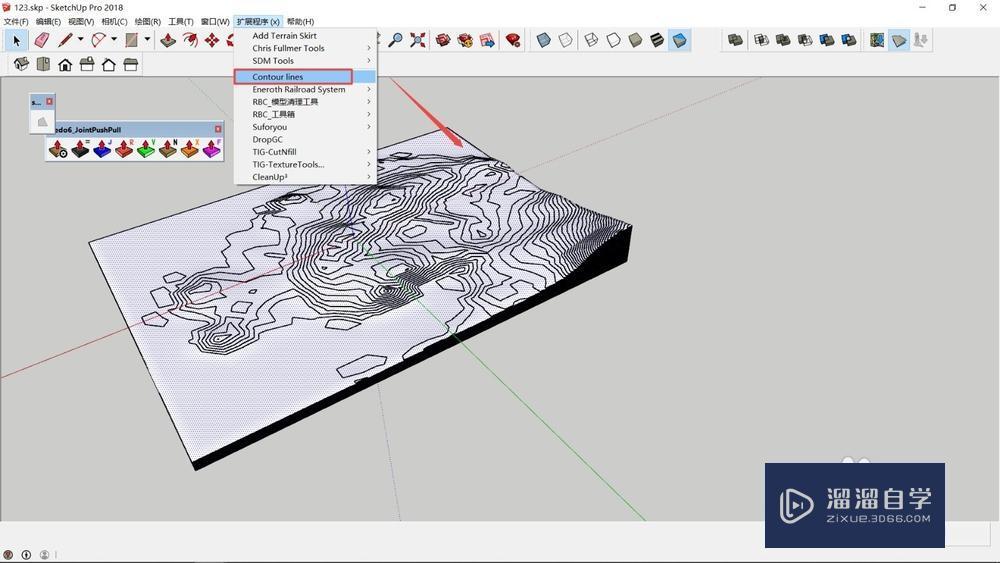Open Arc tool dropdown arrow
The height and width of the screenshot is (563, 1000).
[x=114, y=40]
